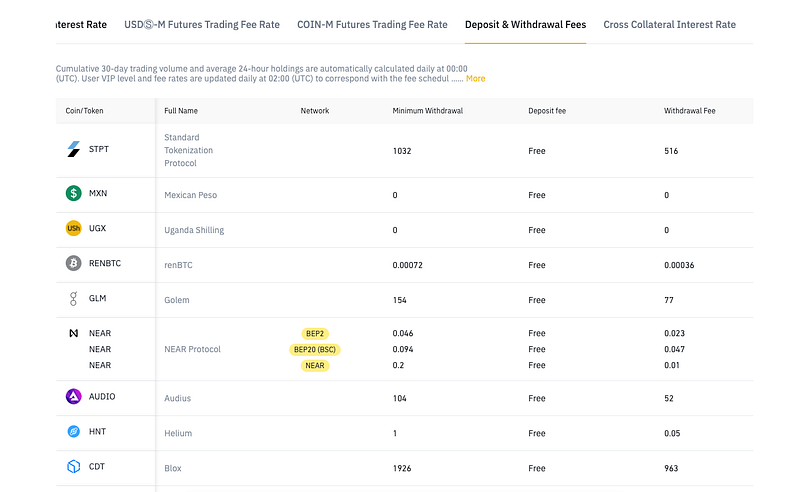Click the STPT coin icon

coord(73,150)
